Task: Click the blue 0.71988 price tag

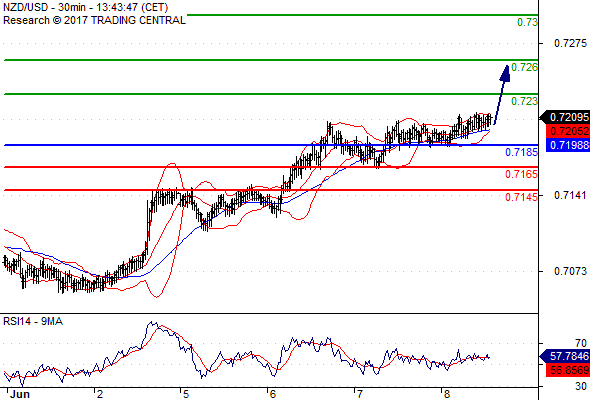Action: [x=568, y=145]
